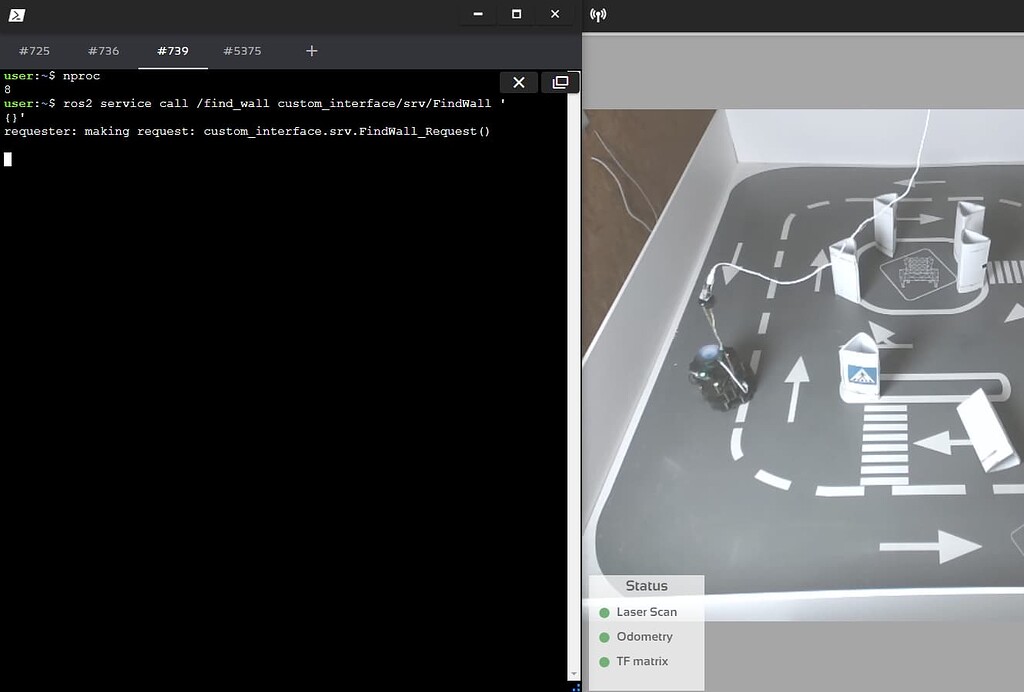1024x692 pixels.
Task: Click the 'nproc' command text in terminal
Action: (x=82, y=76)
